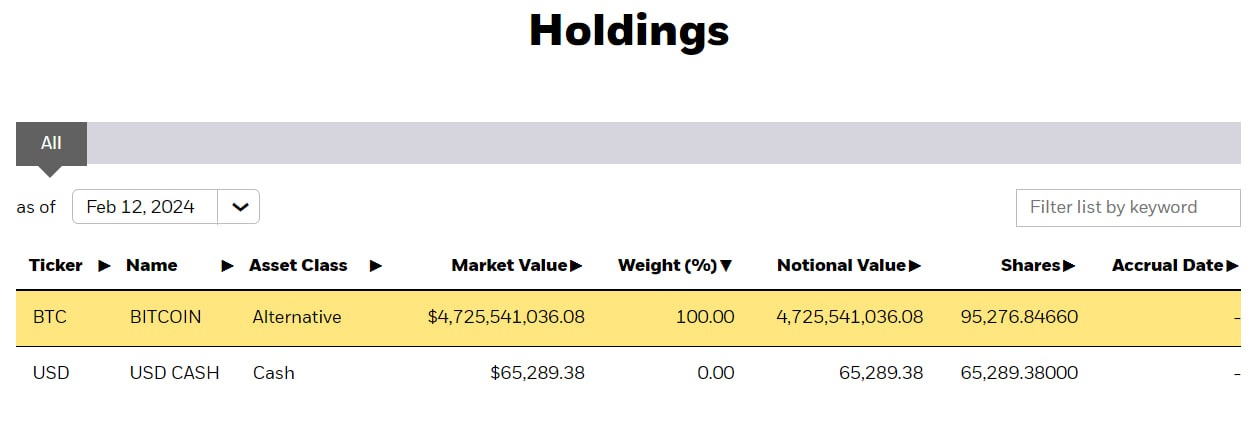Click the Market Value sort arrow
Image resolution: width=1259 pixels, height=439 pixels.
pos(577,266)
